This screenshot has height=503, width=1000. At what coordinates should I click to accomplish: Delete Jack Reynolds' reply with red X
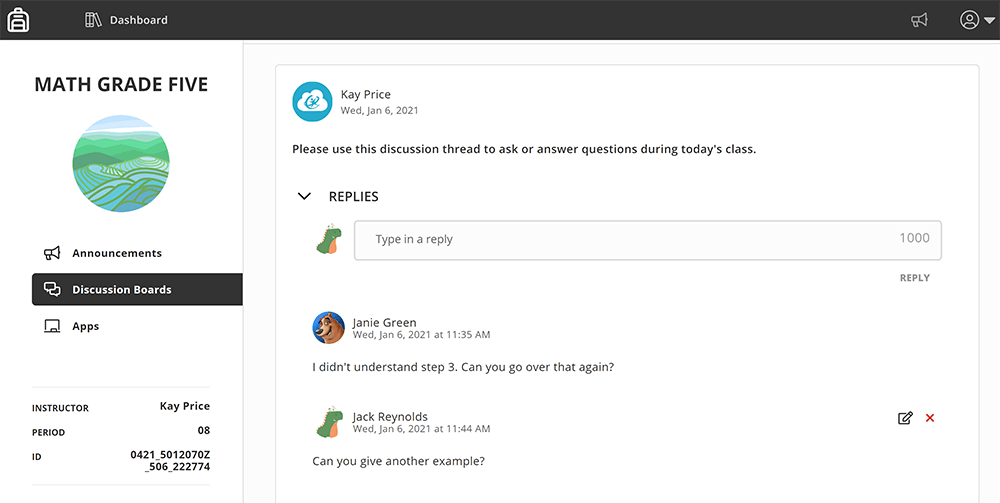(x=930, y=418)
